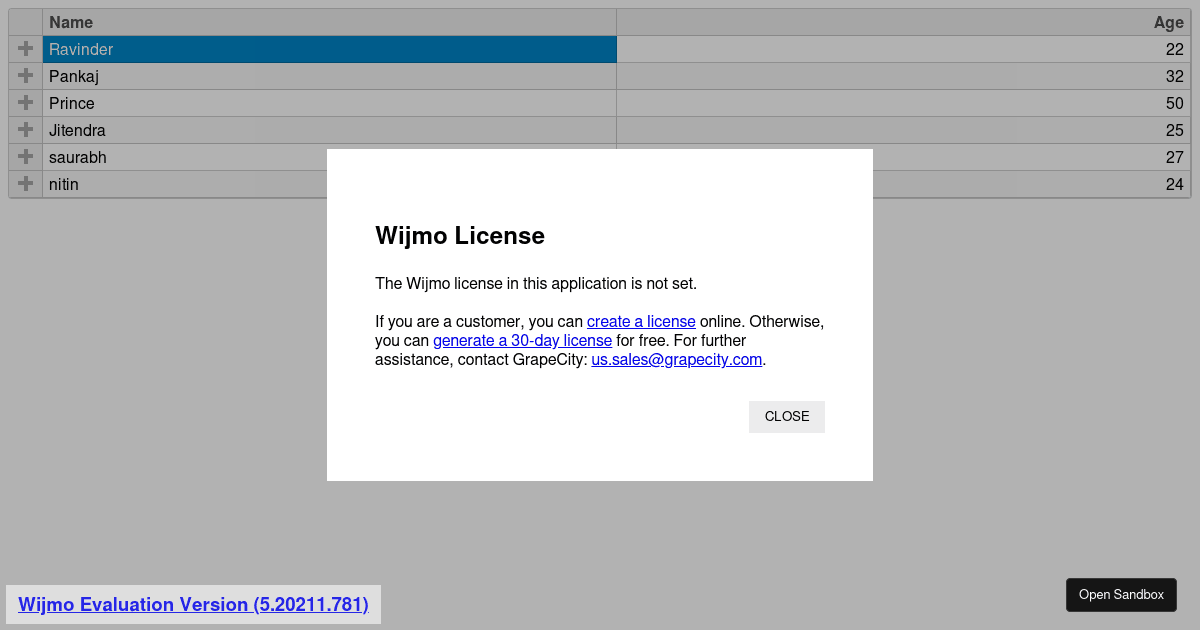Screen dimensions: 1200x630
Task: Expand the saurabh row detail
Action: point(26,157)
